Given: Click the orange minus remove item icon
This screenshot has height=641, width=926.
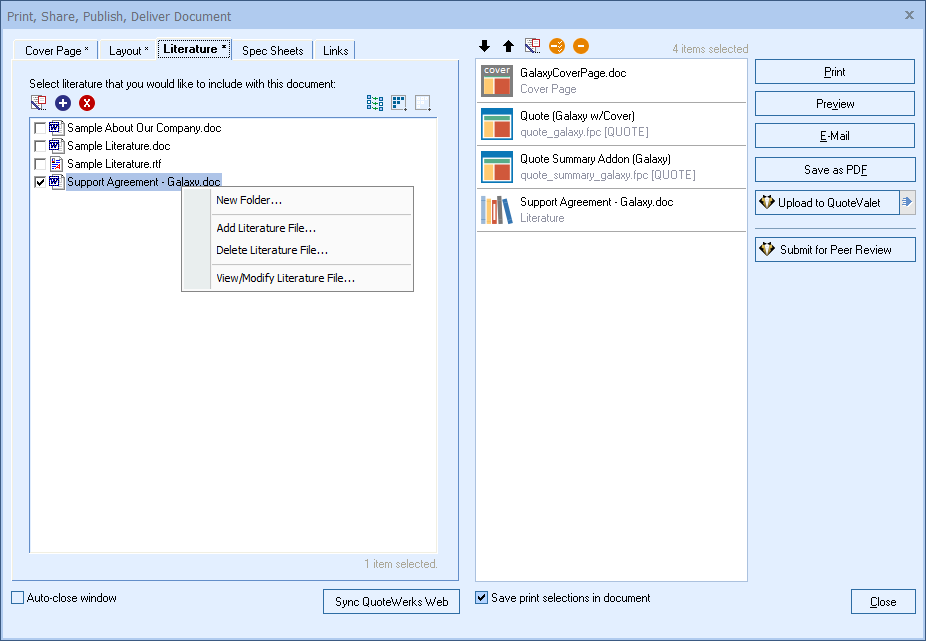Looking at the screenshot, I should point(581,46).
